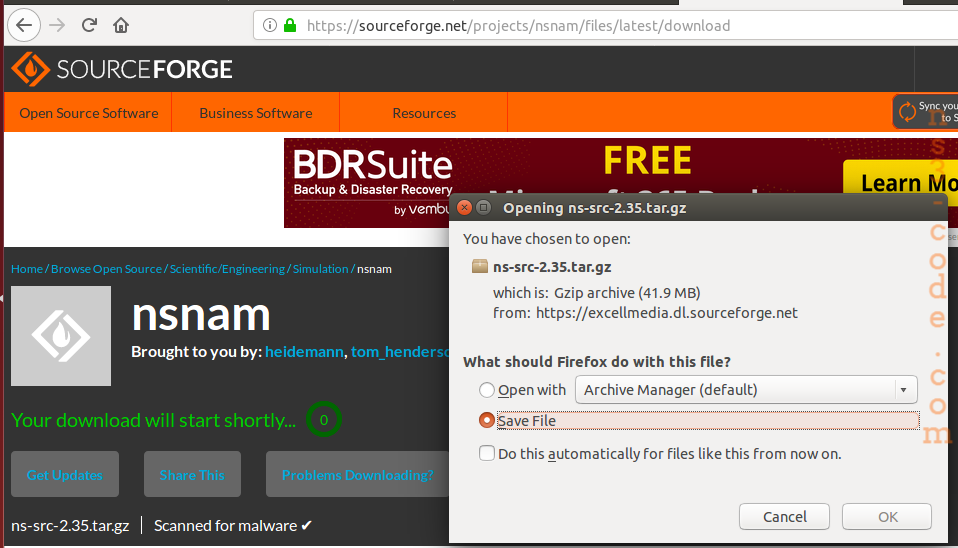The width and height of the screenshot is (958, 548).
Task: Click the Home breadcrumb link
Action: coord(27,269)
